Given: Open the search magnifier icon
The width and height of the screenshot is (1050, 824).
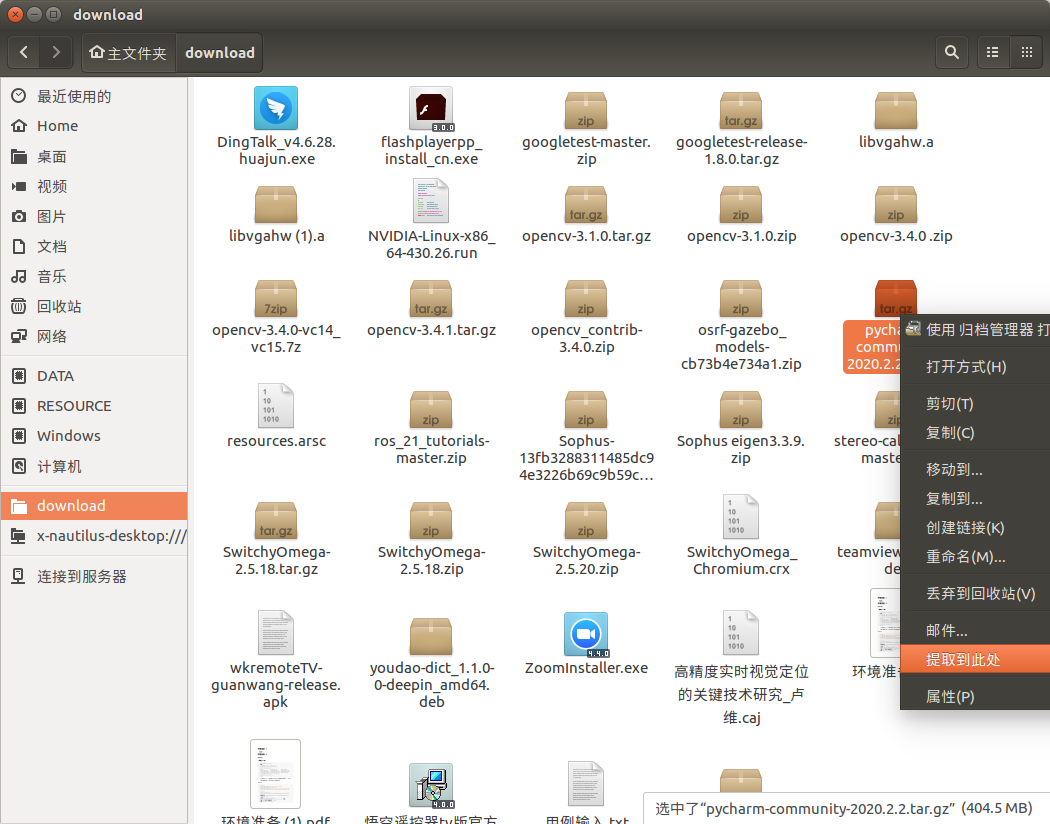Looking at the screenshot, I should (x=952, y=52).
